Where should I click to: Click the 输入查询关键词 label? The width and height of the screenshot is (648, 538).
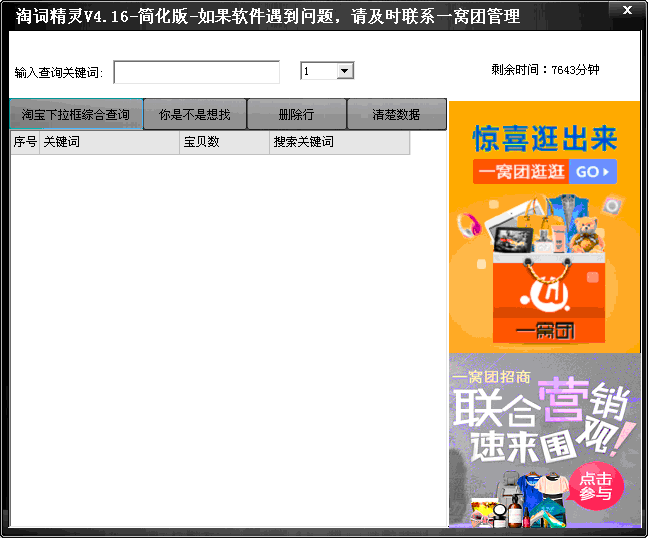[x=59, y=73]
